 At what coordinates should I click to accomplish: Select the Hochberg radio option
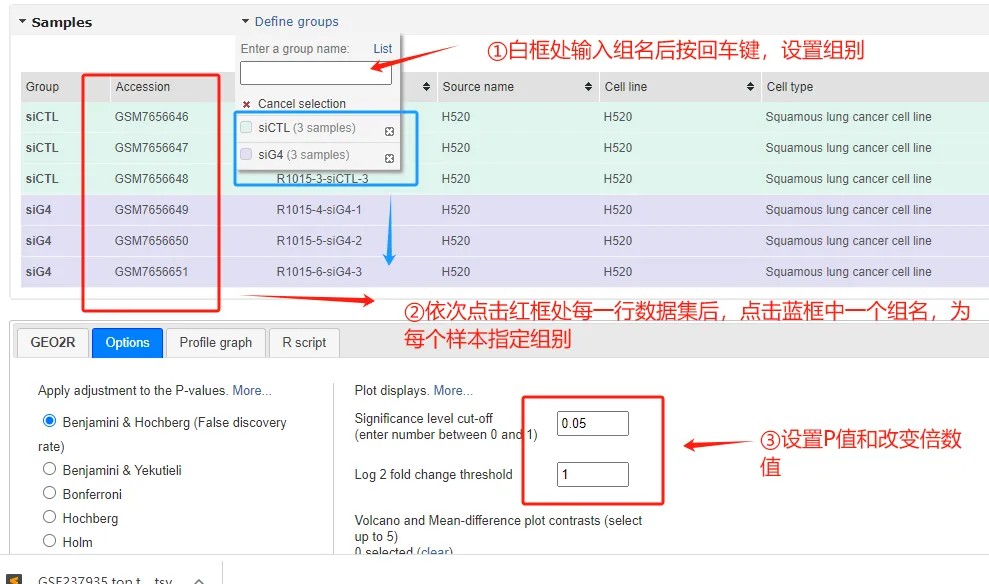(x=49, y=517)
